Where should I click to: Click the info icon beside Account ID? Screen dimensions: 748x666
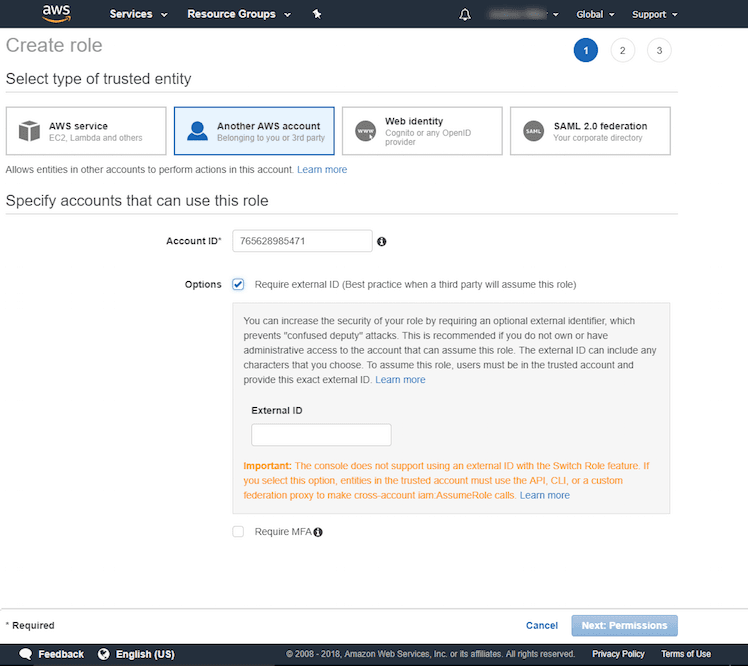[381, 241]
